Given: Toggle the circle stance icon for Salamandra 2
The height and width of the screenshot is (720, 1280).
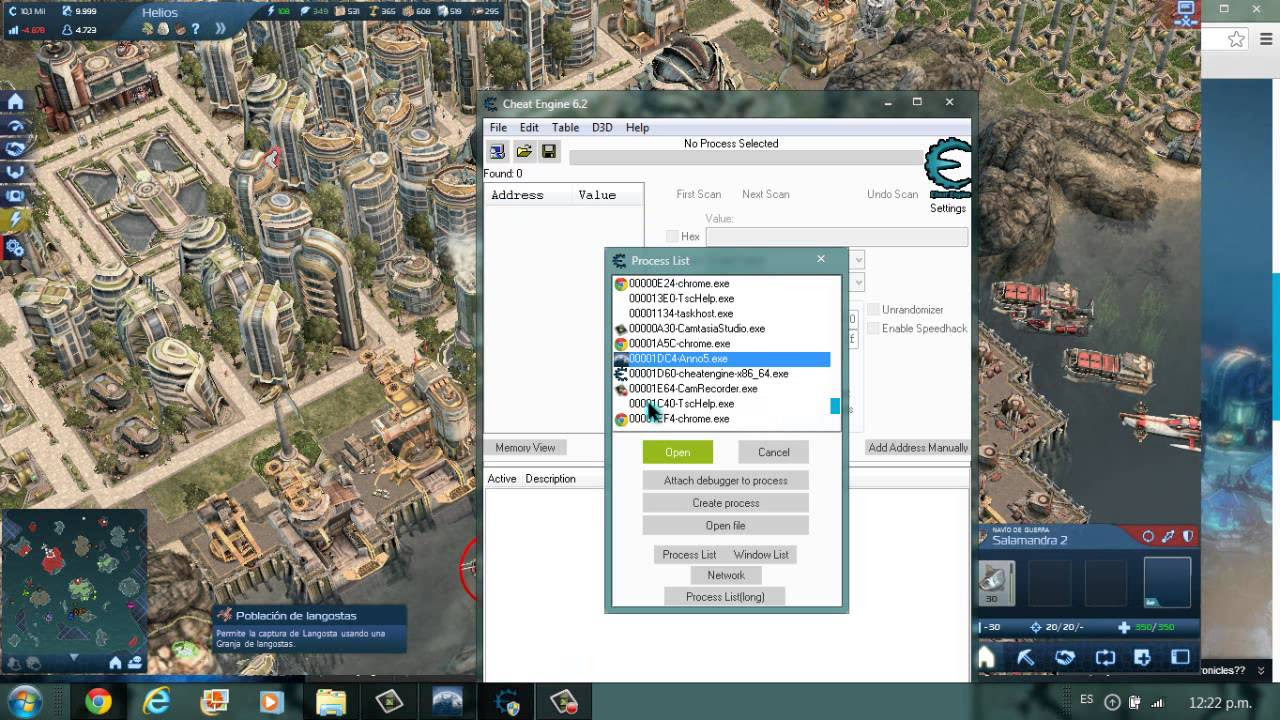Looking at the screenshot, I should [x=1148, y=537].
